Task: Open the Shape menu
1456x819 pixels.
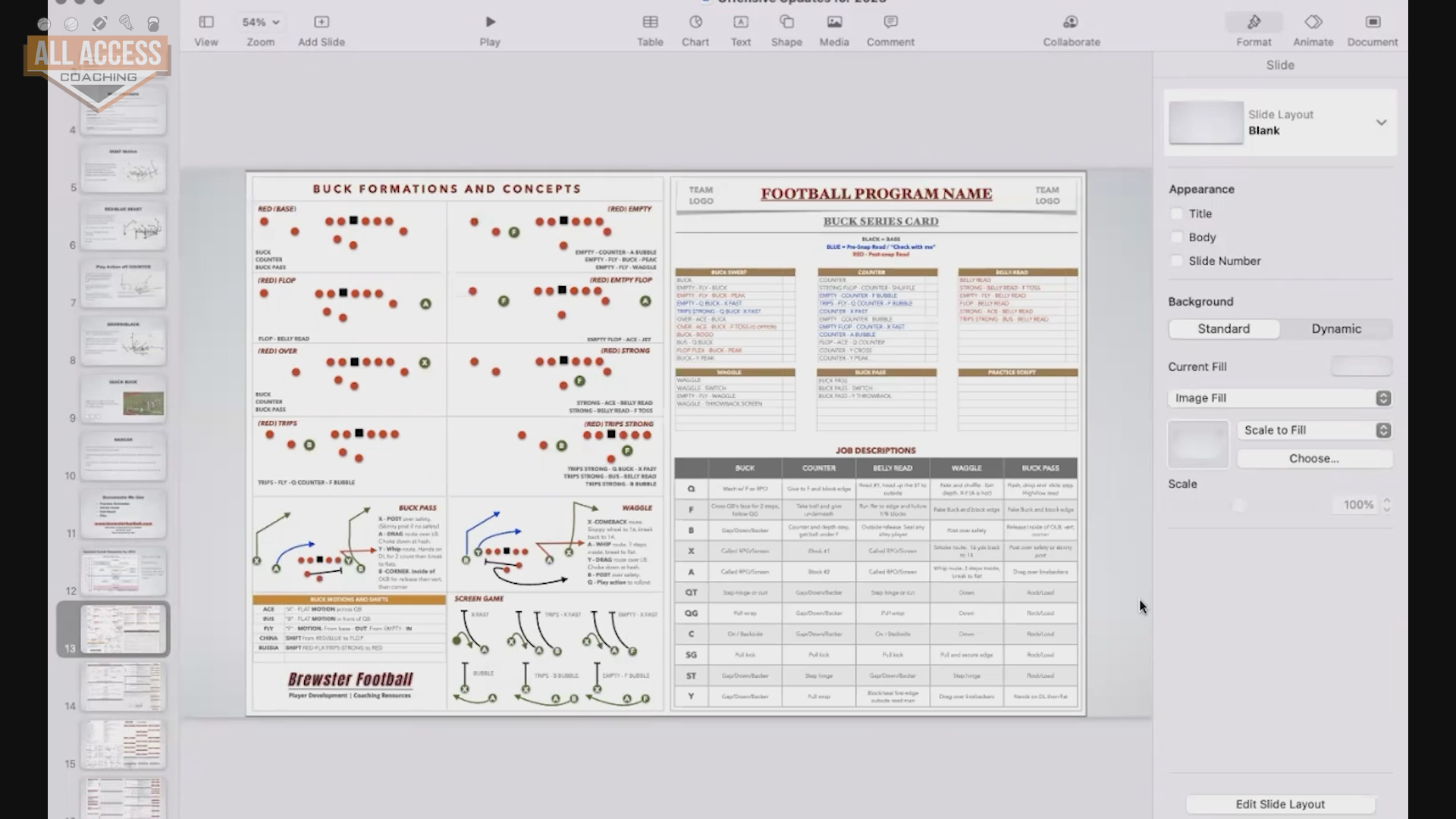Action: pos(786,31)
